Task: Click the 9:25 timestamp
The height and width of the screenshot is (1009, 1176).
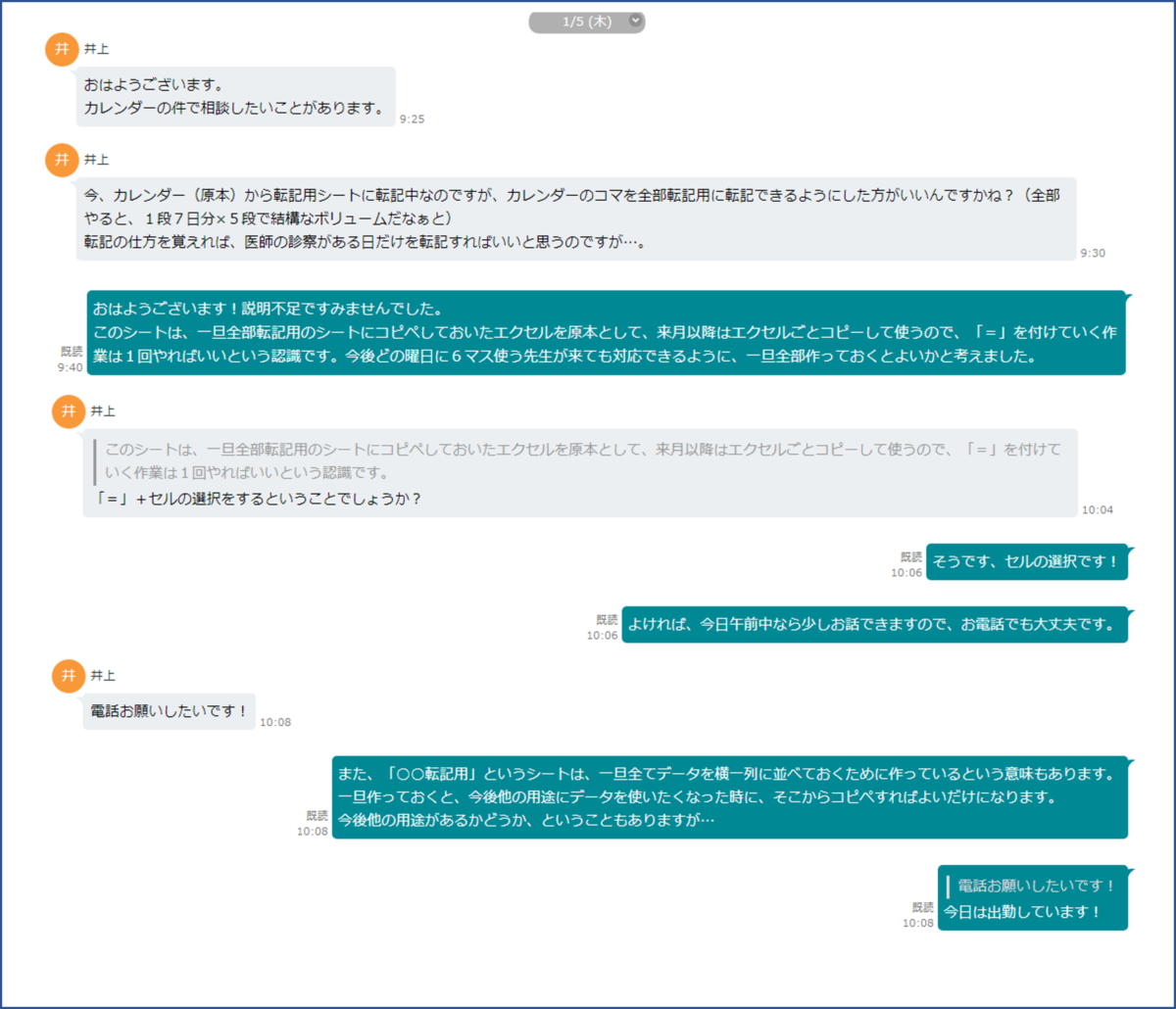Action: pyautogui.click(x=412, y=120)
